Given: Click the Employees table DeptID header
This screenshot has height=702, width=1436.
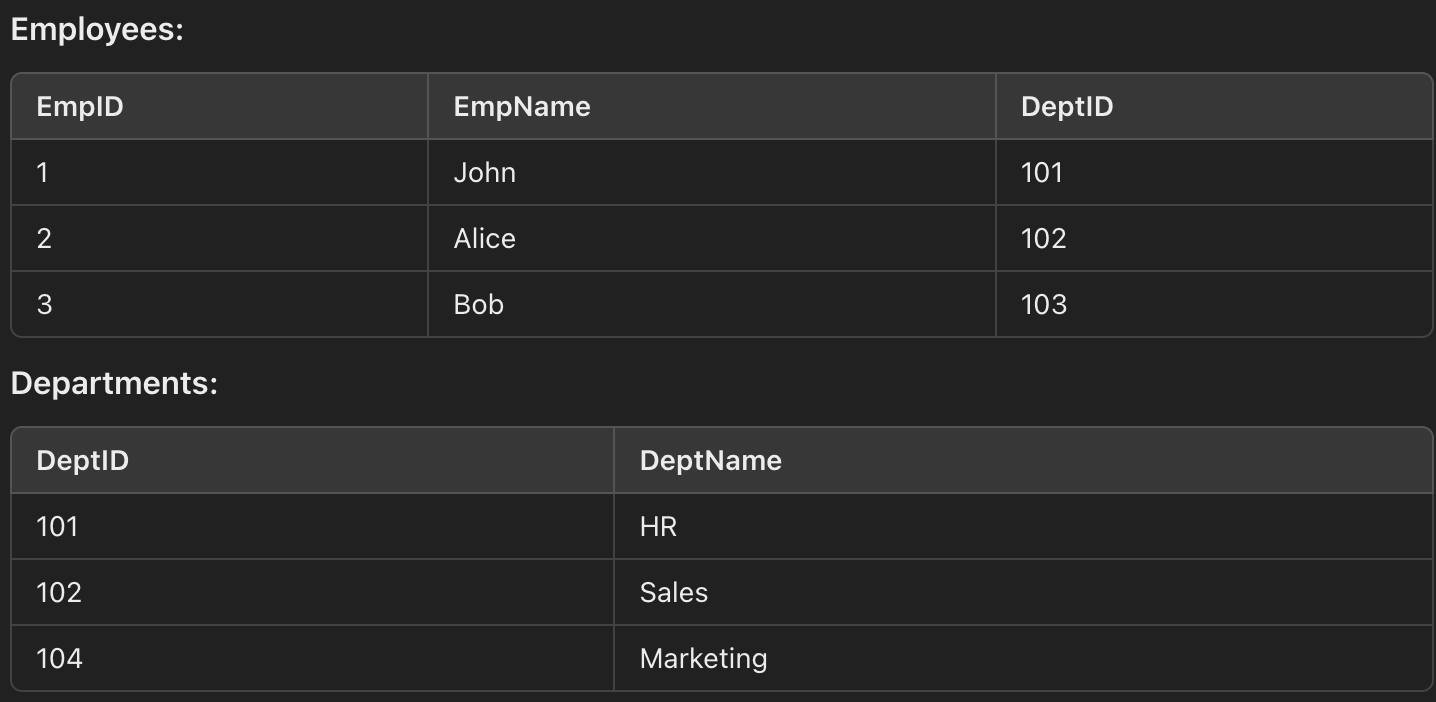Looking at the screenshot, I should (x=1067, y=107).
